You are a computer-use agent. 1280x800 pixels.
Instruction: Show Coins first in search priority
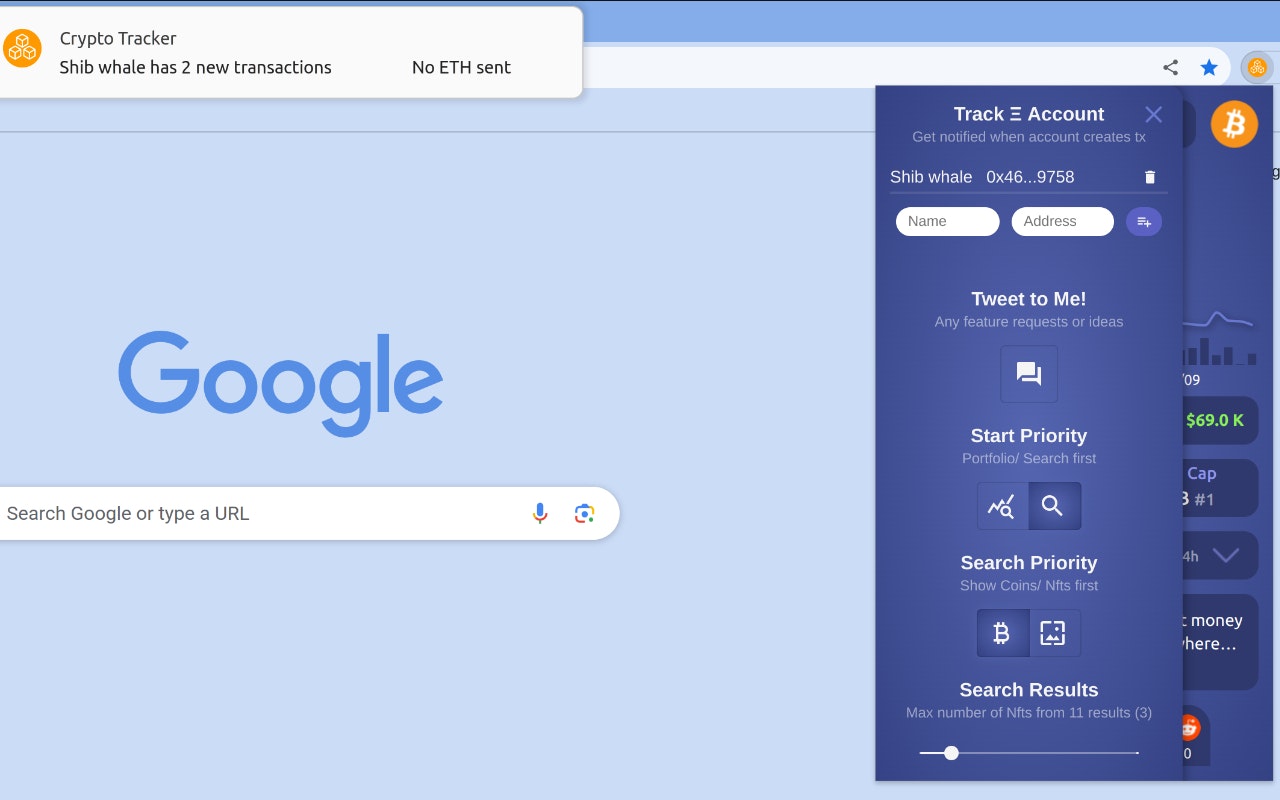coord(1003,633)
